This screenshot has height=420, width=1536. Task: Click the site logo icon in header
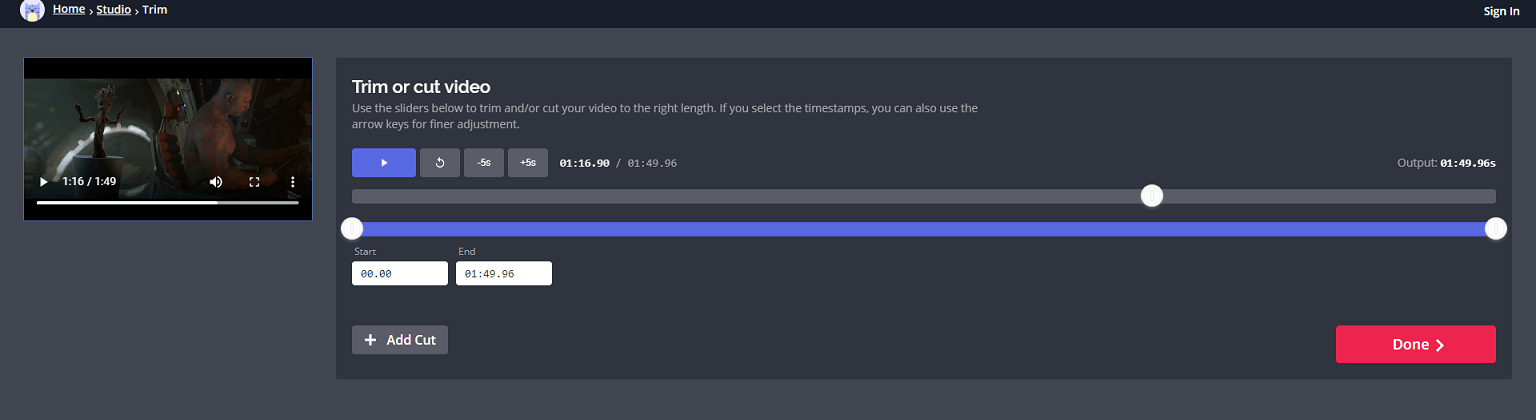pos(32,9)
